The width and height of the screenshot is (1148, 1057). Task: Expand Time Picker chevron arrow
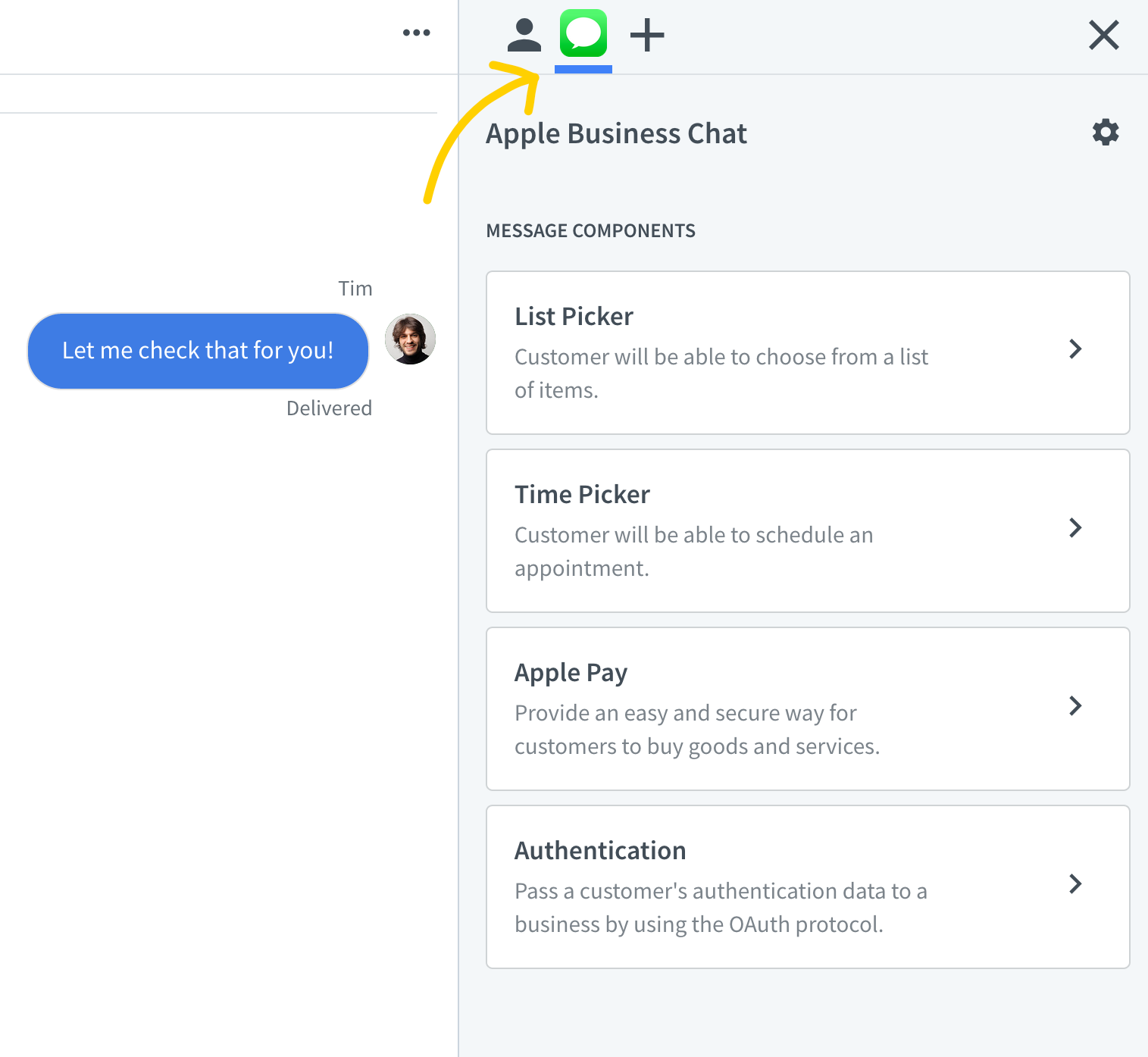[1075, 527]
